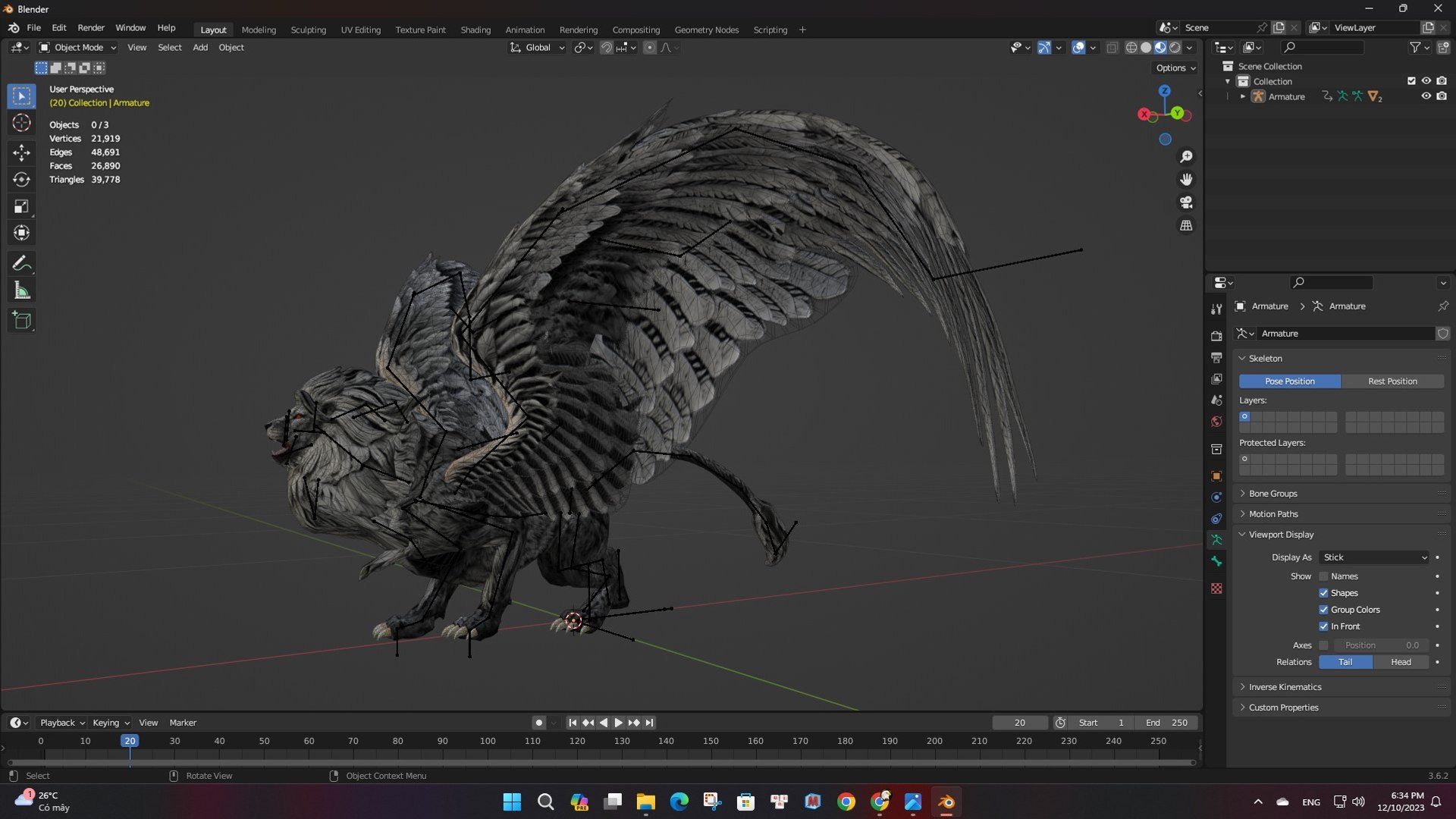Expand the Custom Properties panel
The image size is (1456, 819).
point(1283,708)
